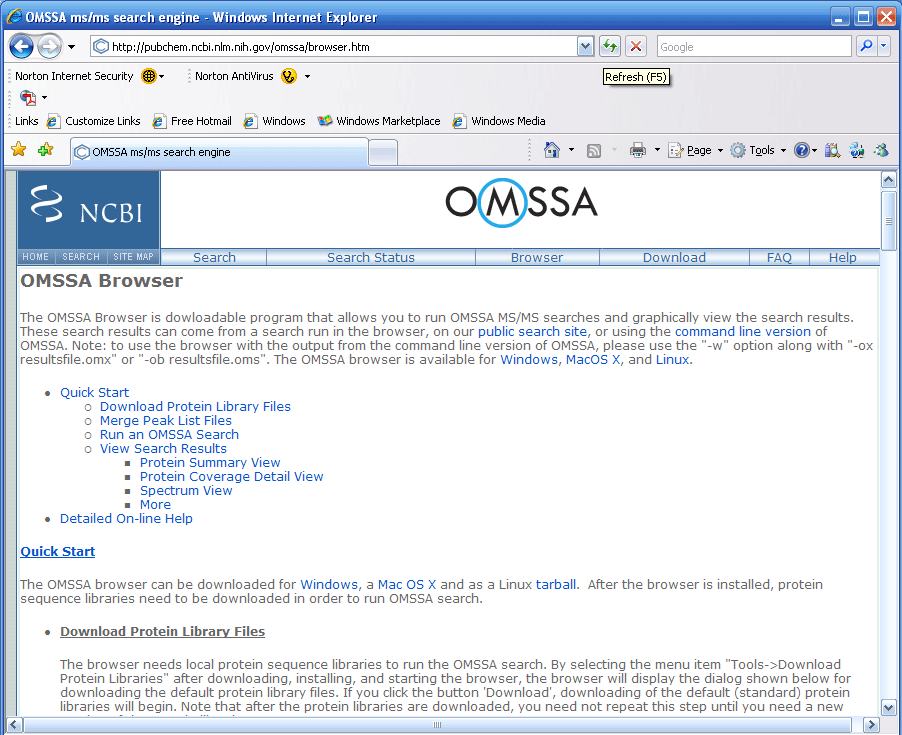Image resolution: width=902 pixels, height=735 pixels.
Task: Open the Free Hotmail link
Action: [x=192, y=121]
